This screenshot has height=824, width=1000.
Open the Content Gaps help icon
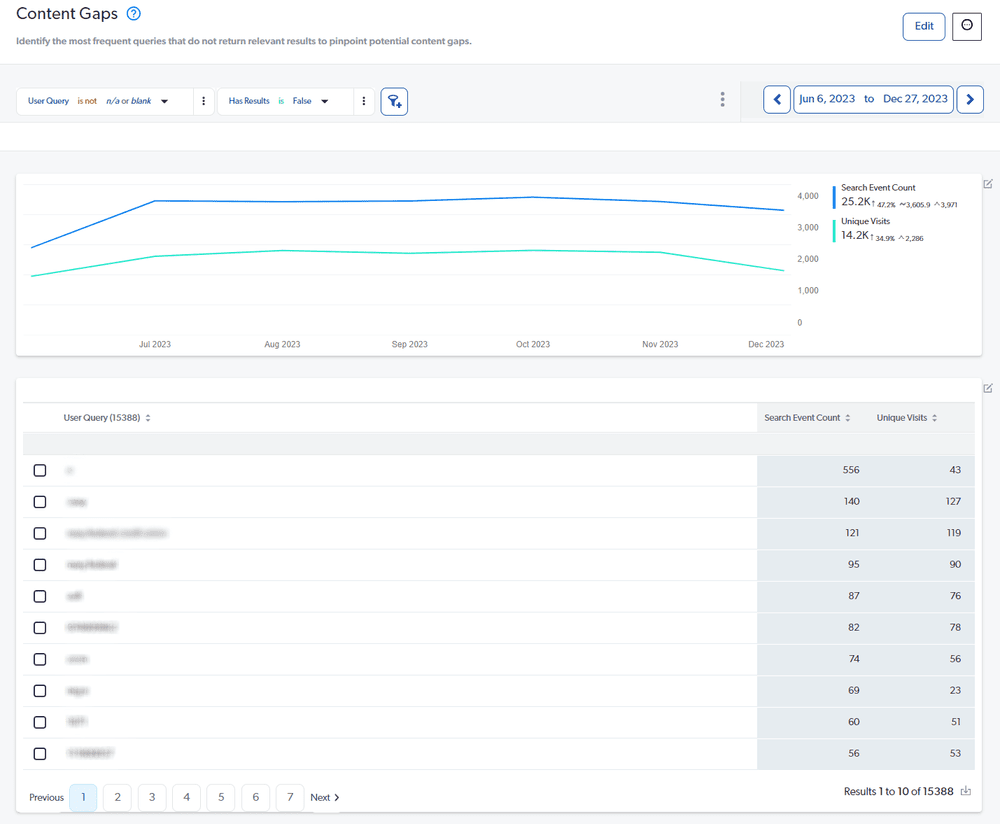tap(133, 13)
